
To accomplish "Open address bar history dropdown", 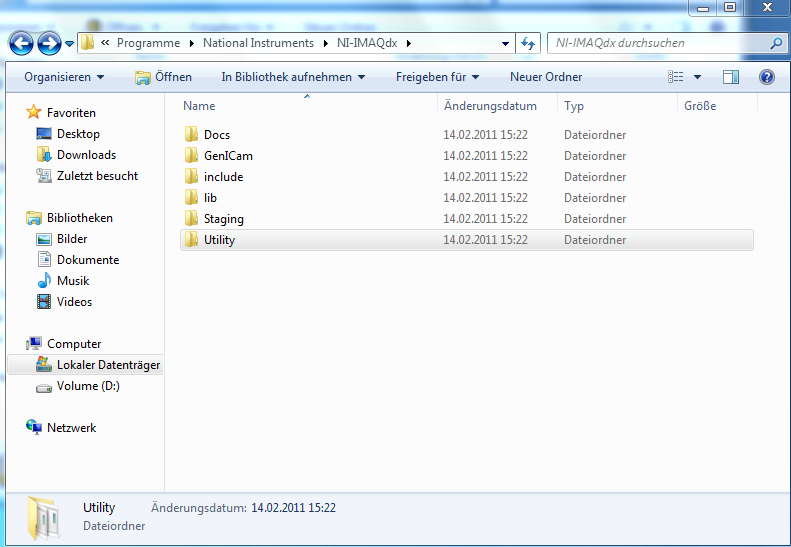I will click(505, 43).
